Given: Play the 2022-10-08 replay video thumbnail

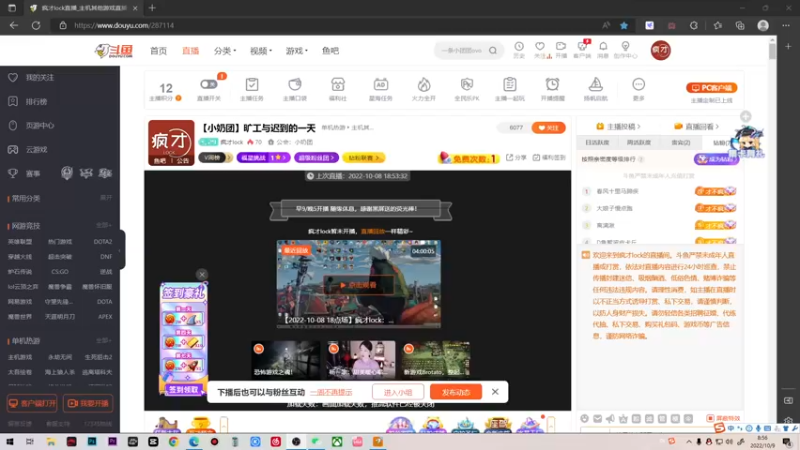Looking at the screenshot, I should click(359, 285).
